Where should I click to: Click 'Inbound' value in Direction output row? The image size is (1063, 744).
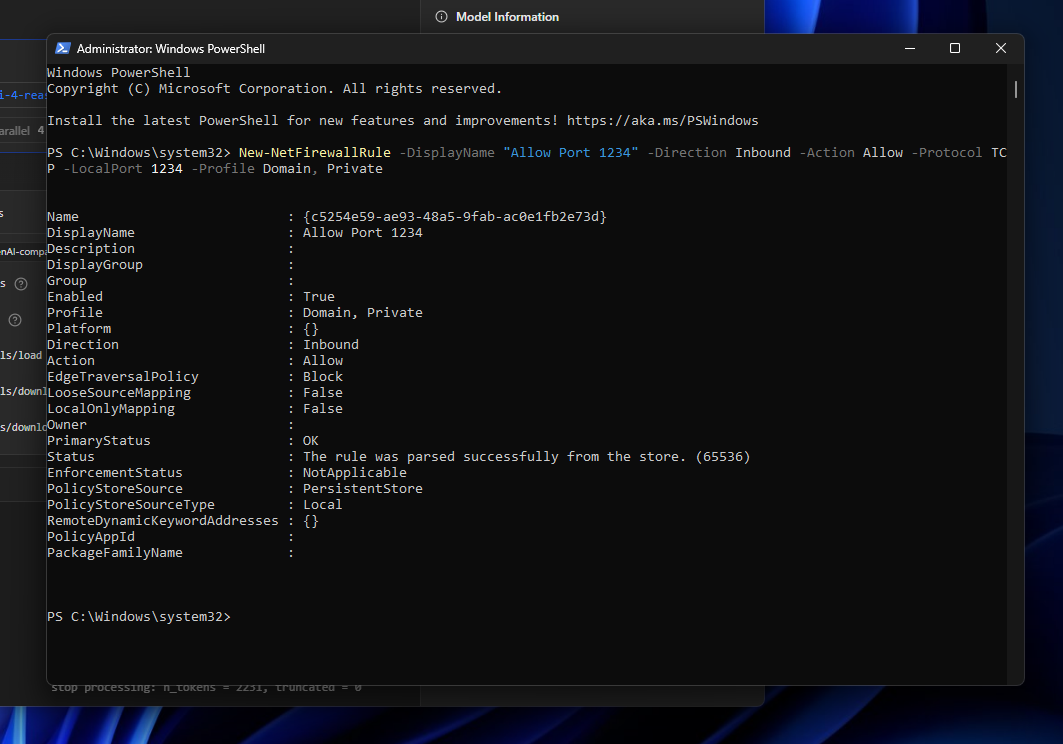pyautogui.click(x=331, y=345)
